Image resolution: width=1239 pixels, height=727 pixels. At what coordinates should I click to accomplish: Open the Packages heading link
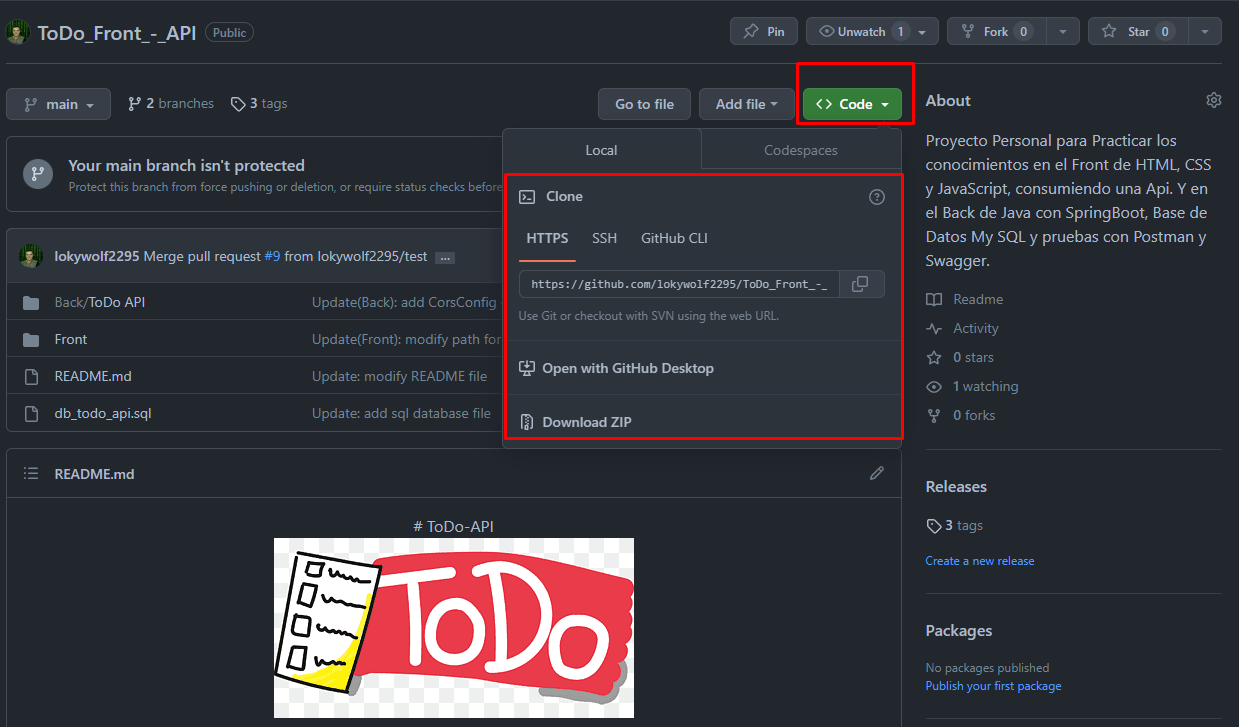959,630
